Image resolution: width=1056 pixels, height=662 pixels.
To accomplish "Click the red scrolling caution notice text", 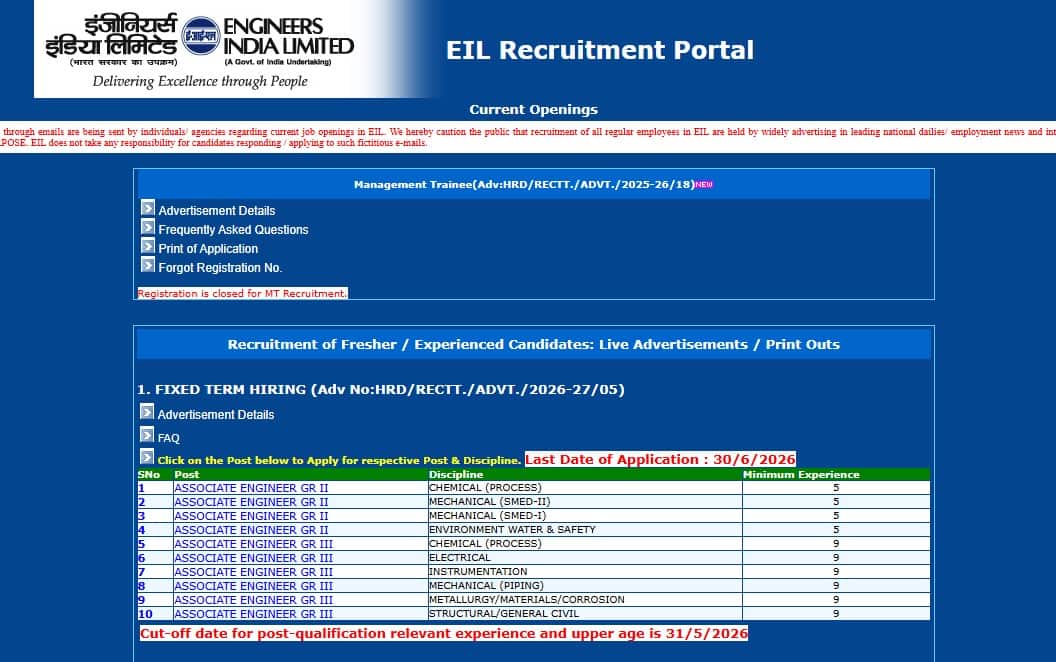I will (528, 137).
